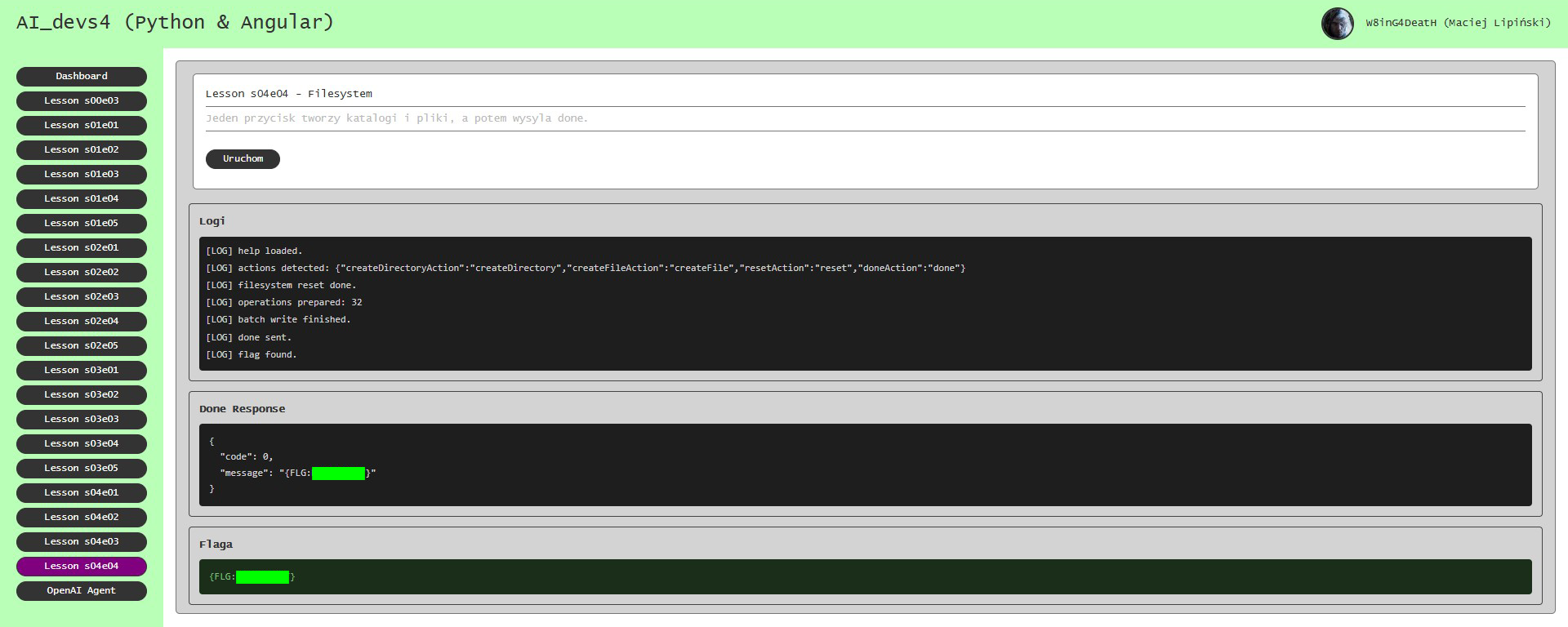Click the AI_devs4 app title

pyautogui.click(x=175, y=22)
